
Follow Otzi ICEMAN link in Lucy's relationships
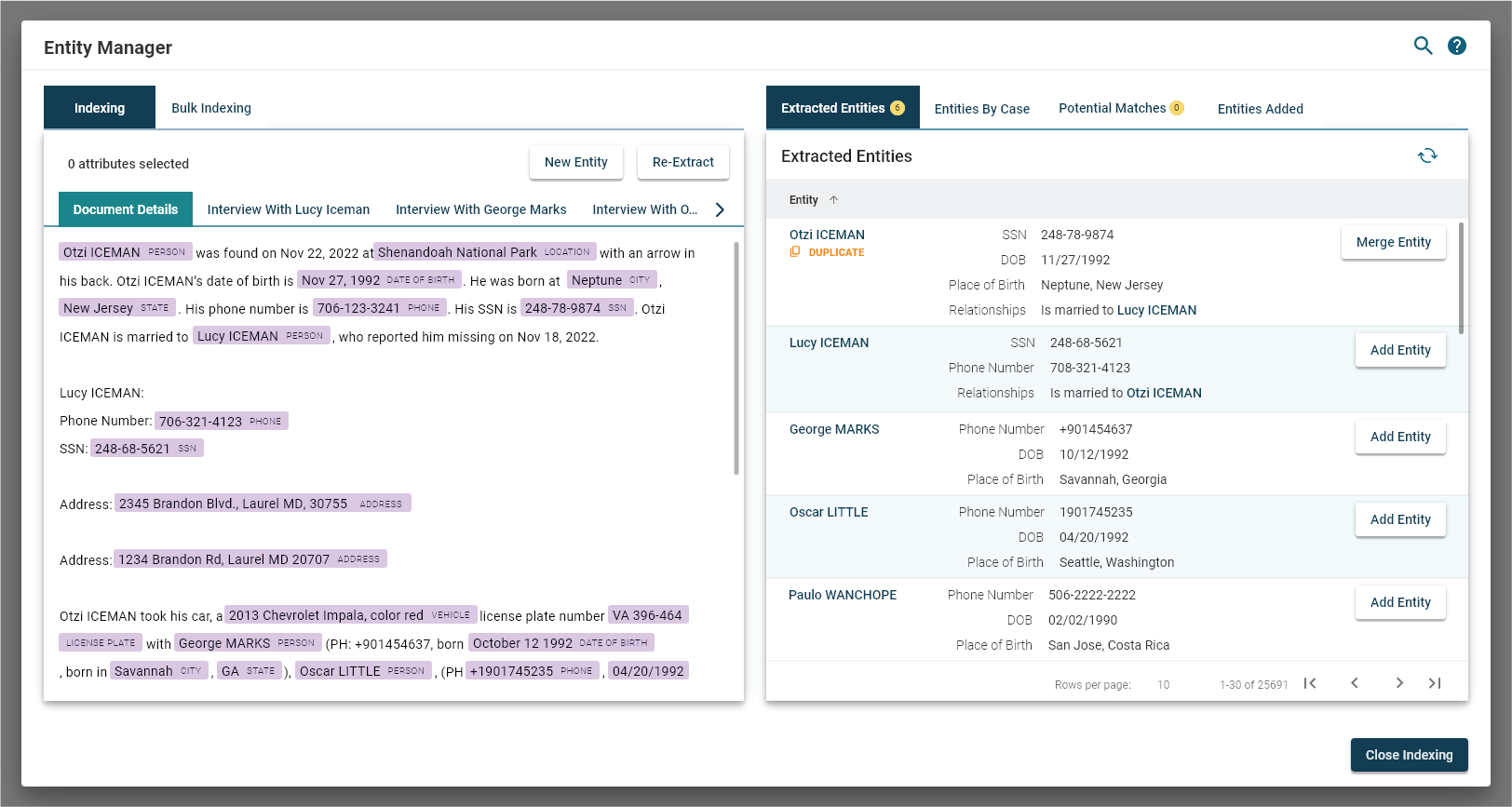pyautogui.click(x=1164, y=393)
